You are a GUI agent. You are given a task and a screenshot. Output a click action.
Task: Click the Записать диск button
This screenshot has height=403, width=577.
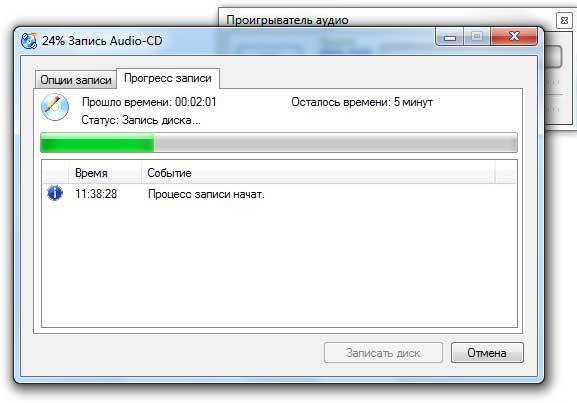click(383, 353)
